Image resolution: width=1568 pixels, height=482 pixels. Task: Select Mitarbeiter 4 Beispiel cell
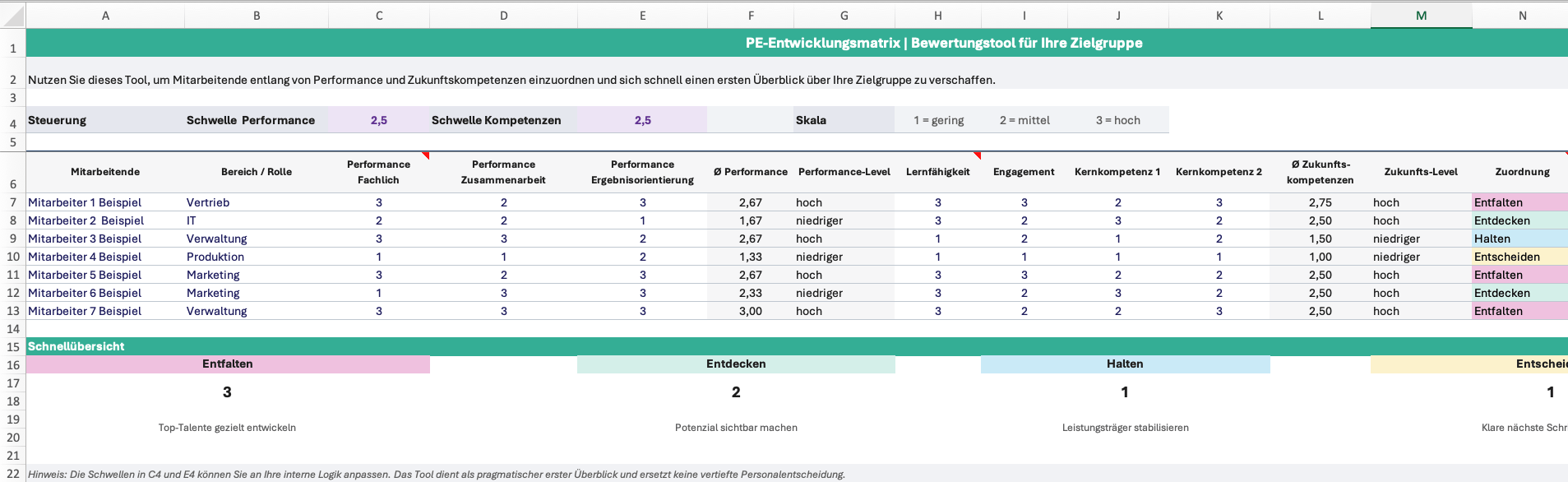pos(105,257)
